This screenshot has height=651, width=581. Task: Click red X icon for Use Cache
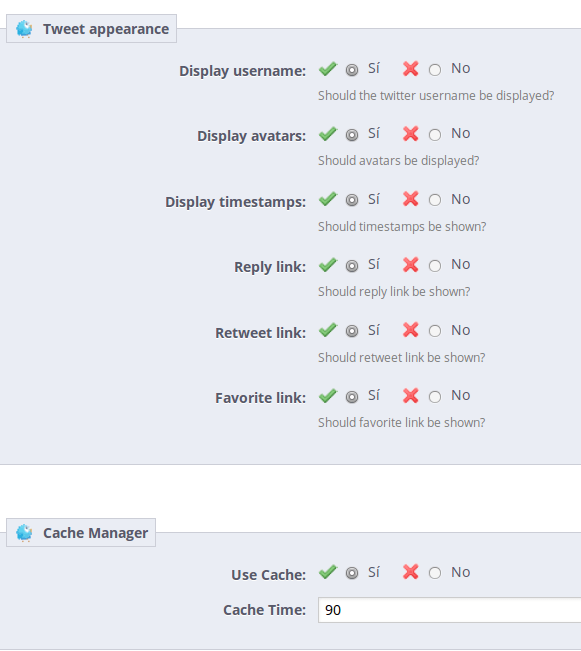(410, 573)
